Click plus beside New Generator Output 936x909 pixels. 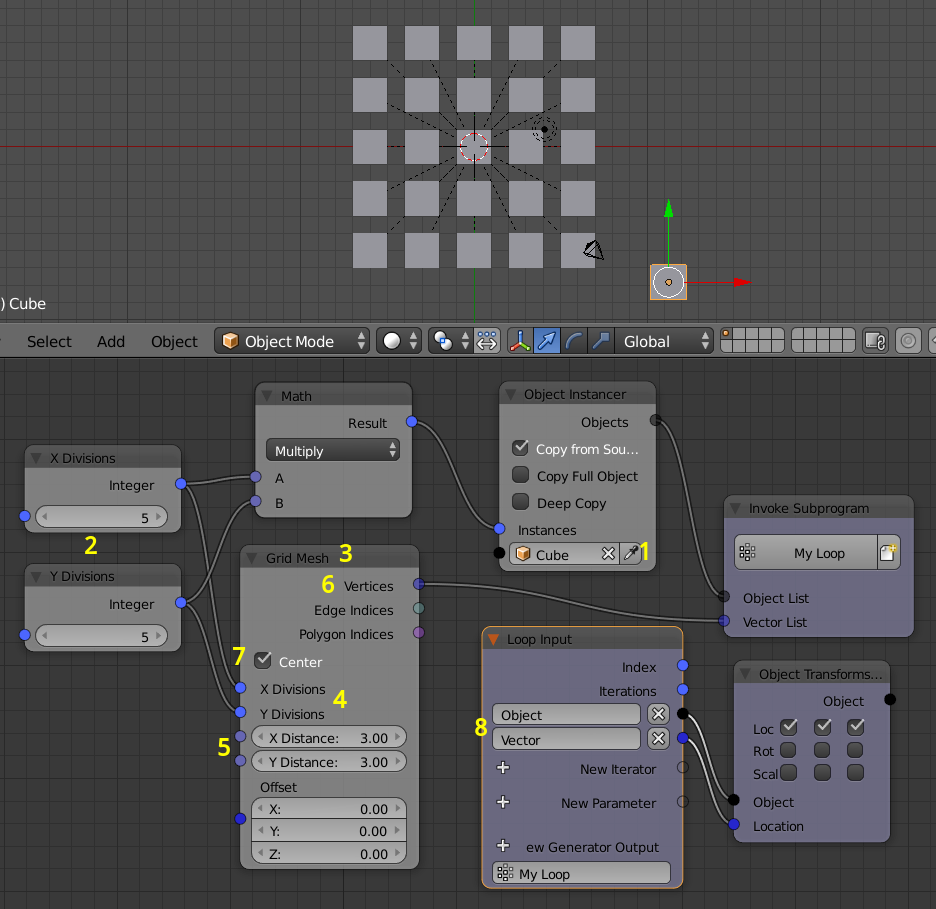[503, 846]
